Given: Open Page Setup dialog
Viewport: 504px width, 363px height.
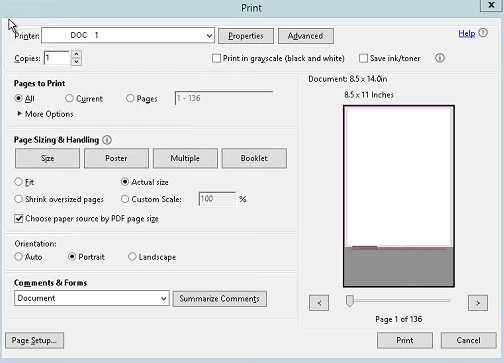Looking at the screenshot, I should point(34,340).
